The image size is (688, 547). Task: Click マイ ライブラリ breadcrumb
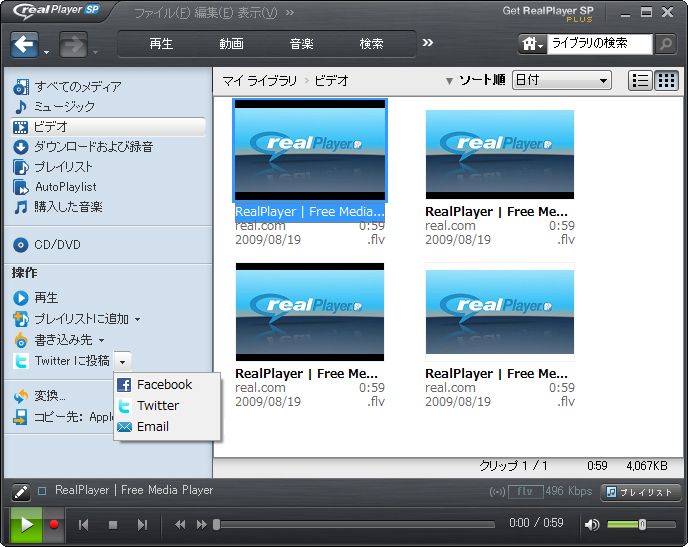(x=260, y=81)
